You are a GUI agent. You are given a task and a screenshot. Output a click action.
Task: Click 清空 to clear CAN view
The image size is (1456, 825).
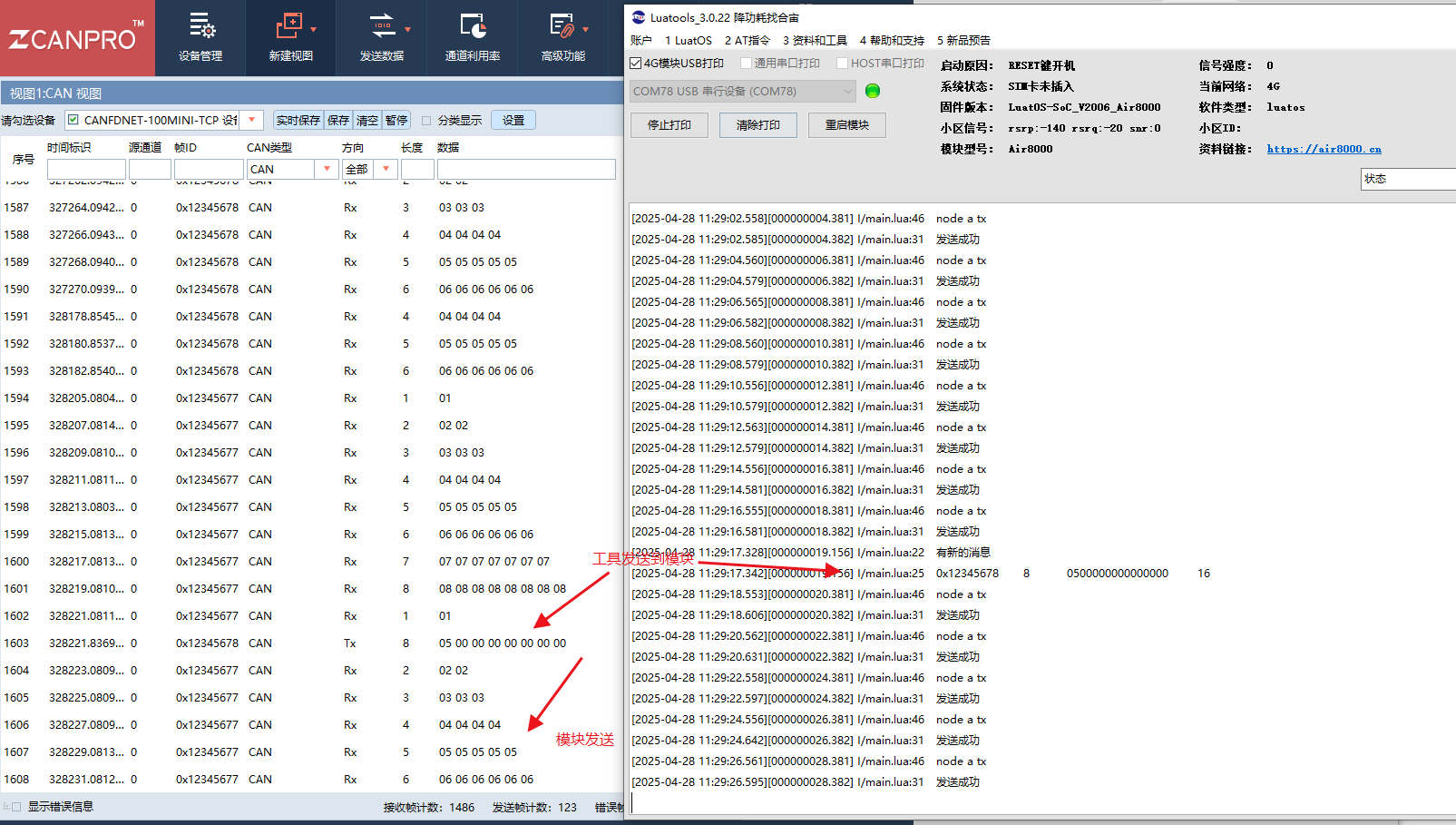[367, 121]
